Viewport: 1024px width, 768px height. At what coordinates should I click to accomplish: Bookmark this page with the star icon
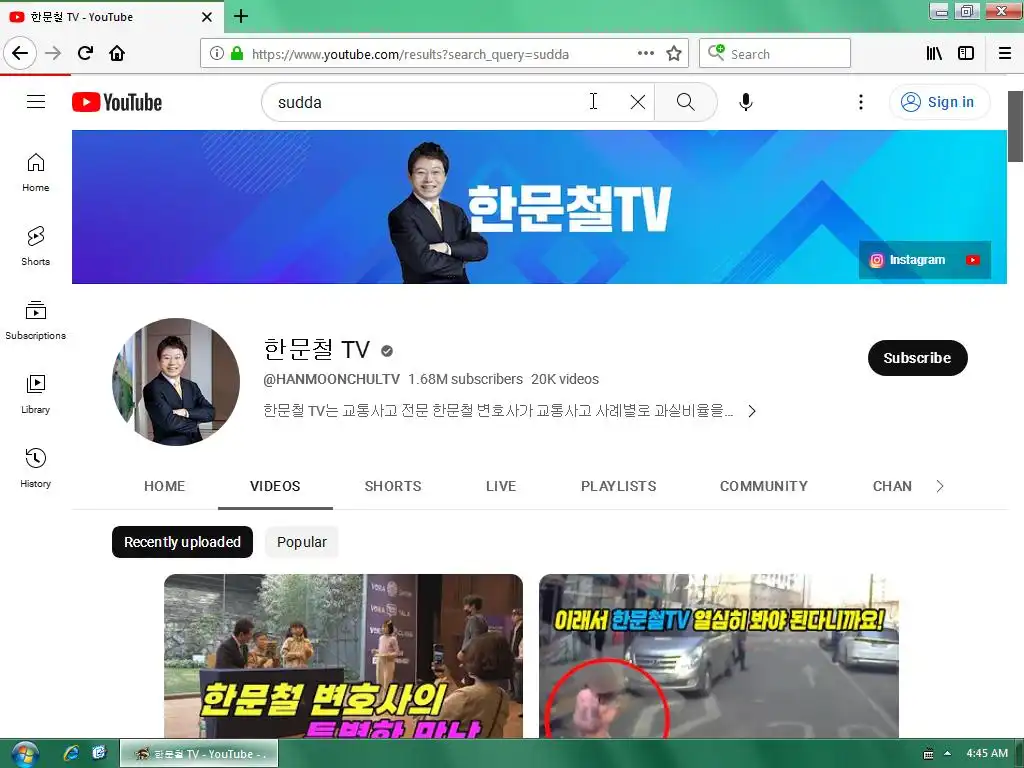click(674, 54)
